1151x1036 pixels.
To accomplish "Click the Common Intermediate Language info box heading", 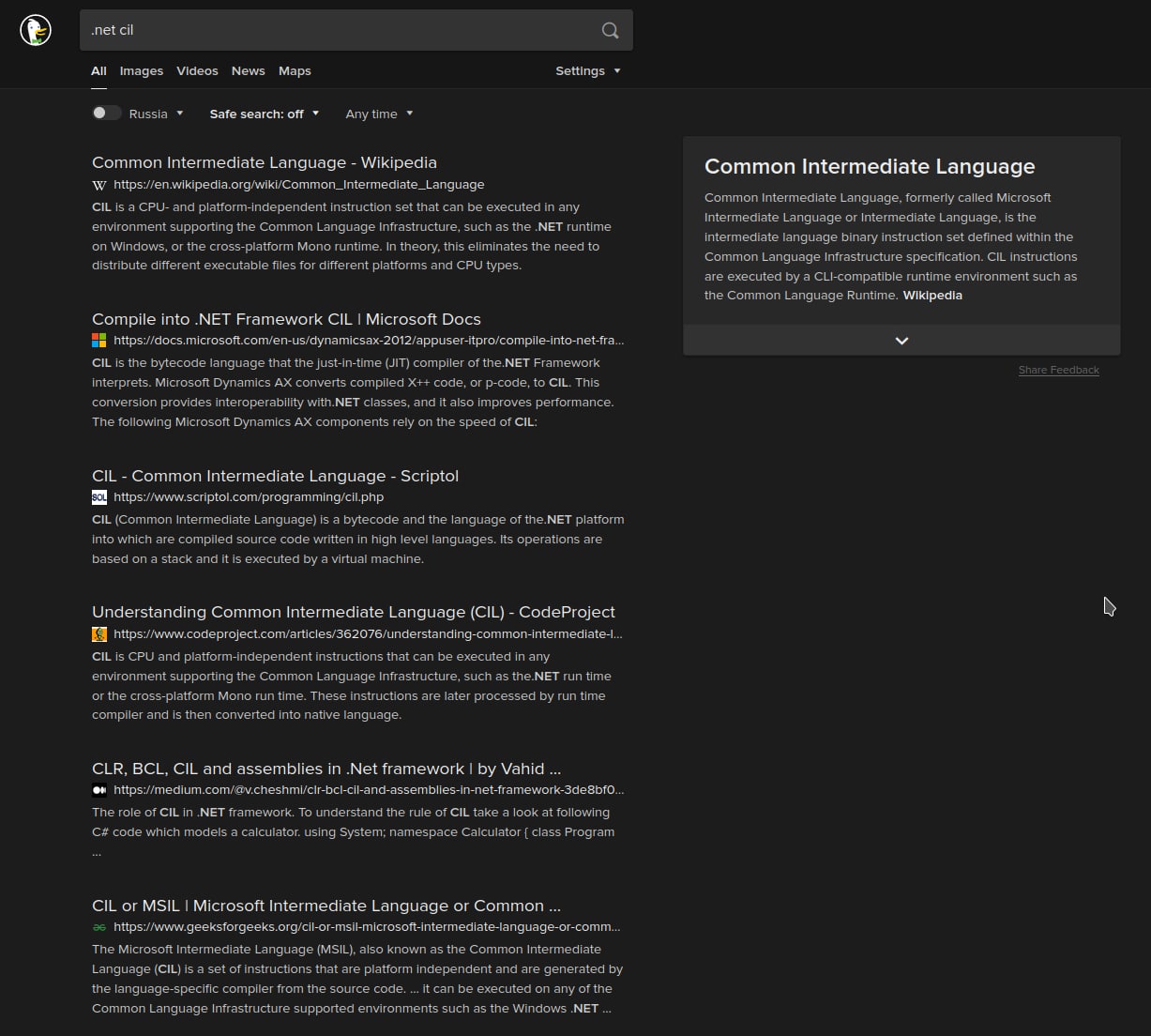I will (870, 166).
